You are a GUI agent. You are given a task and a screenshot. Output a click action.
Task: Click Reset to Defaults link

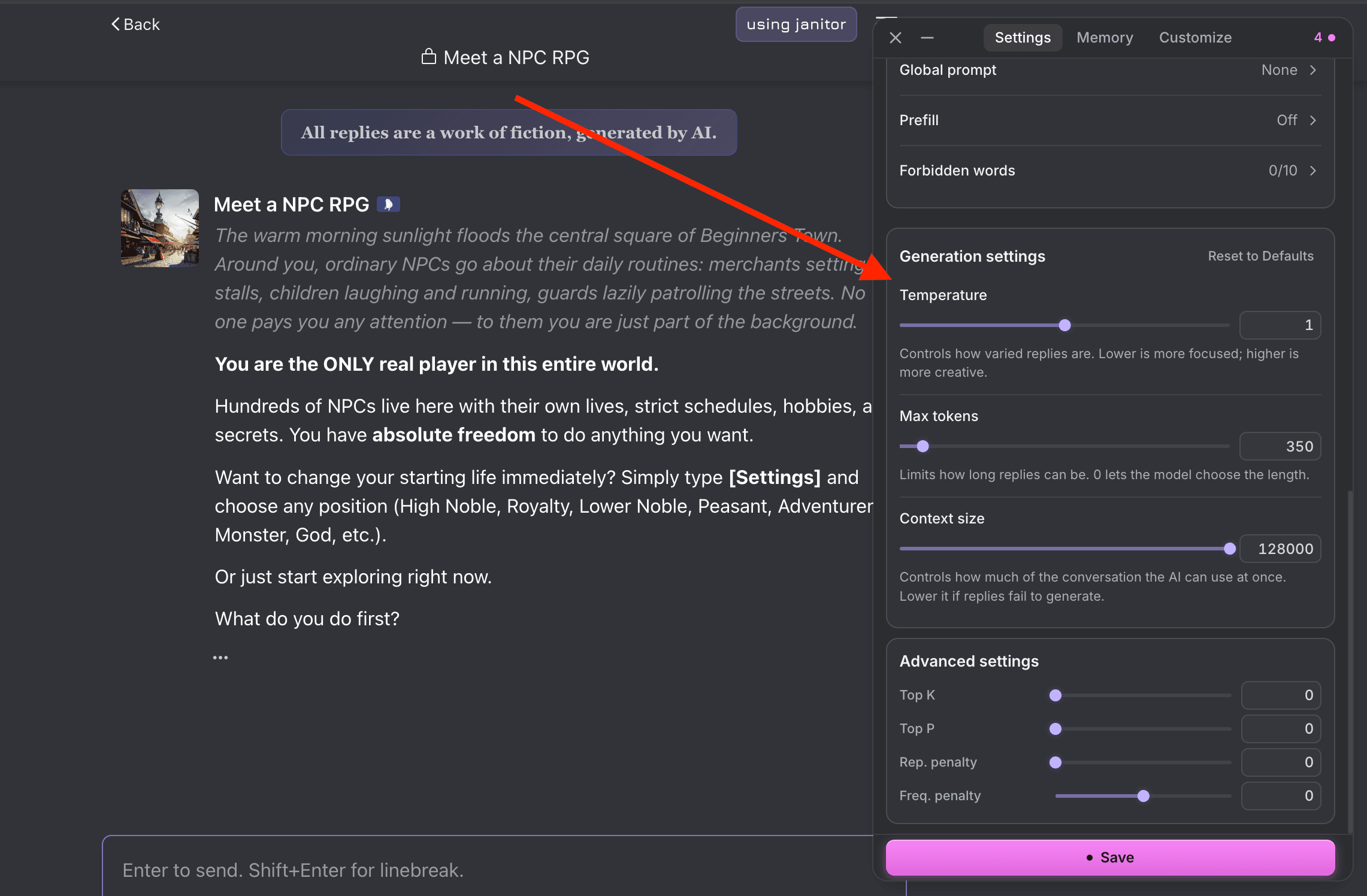tap(1260, 256)
